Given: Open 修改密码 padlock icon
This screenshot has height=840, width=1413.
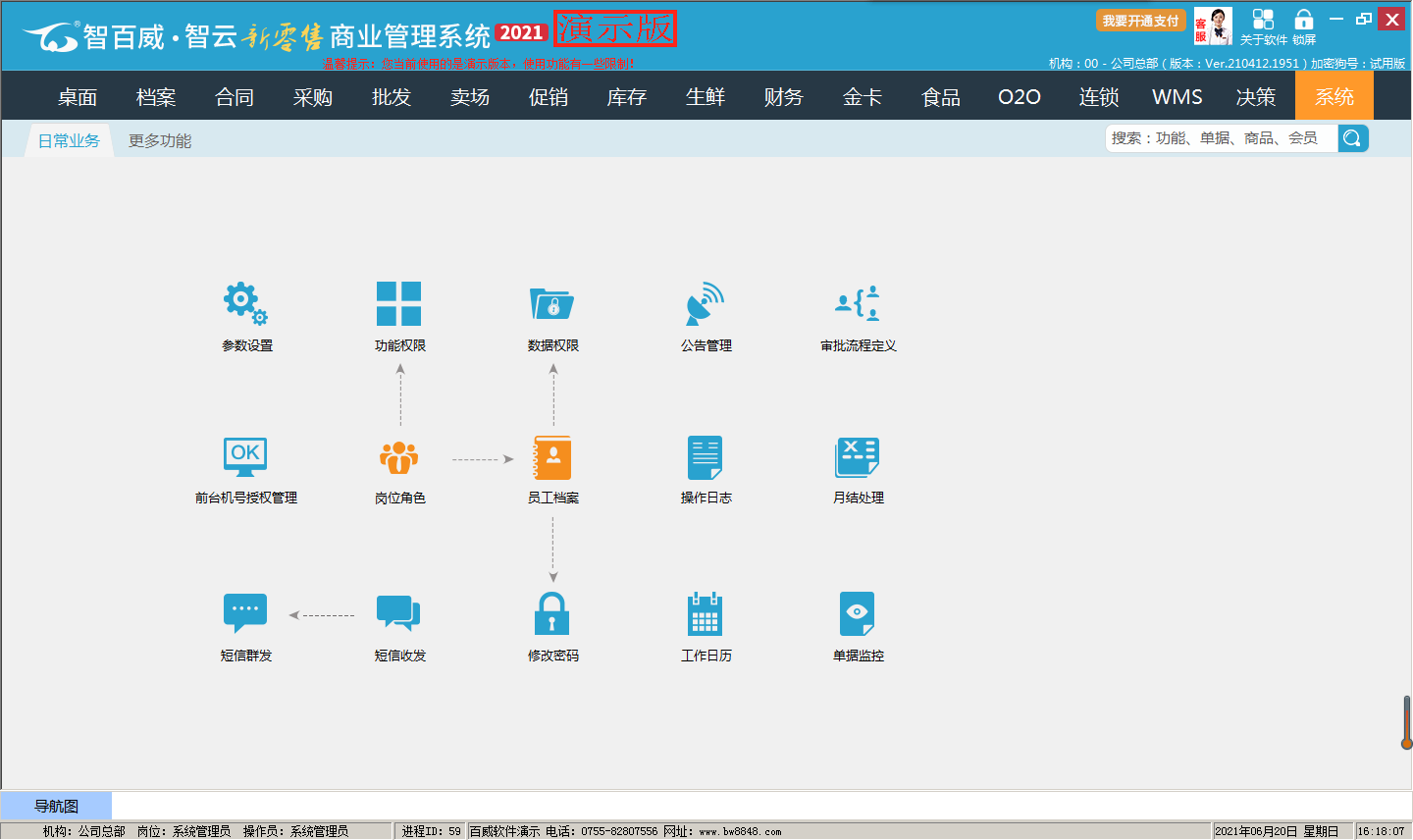Looking at the screenshot, I should coord(552,614).
